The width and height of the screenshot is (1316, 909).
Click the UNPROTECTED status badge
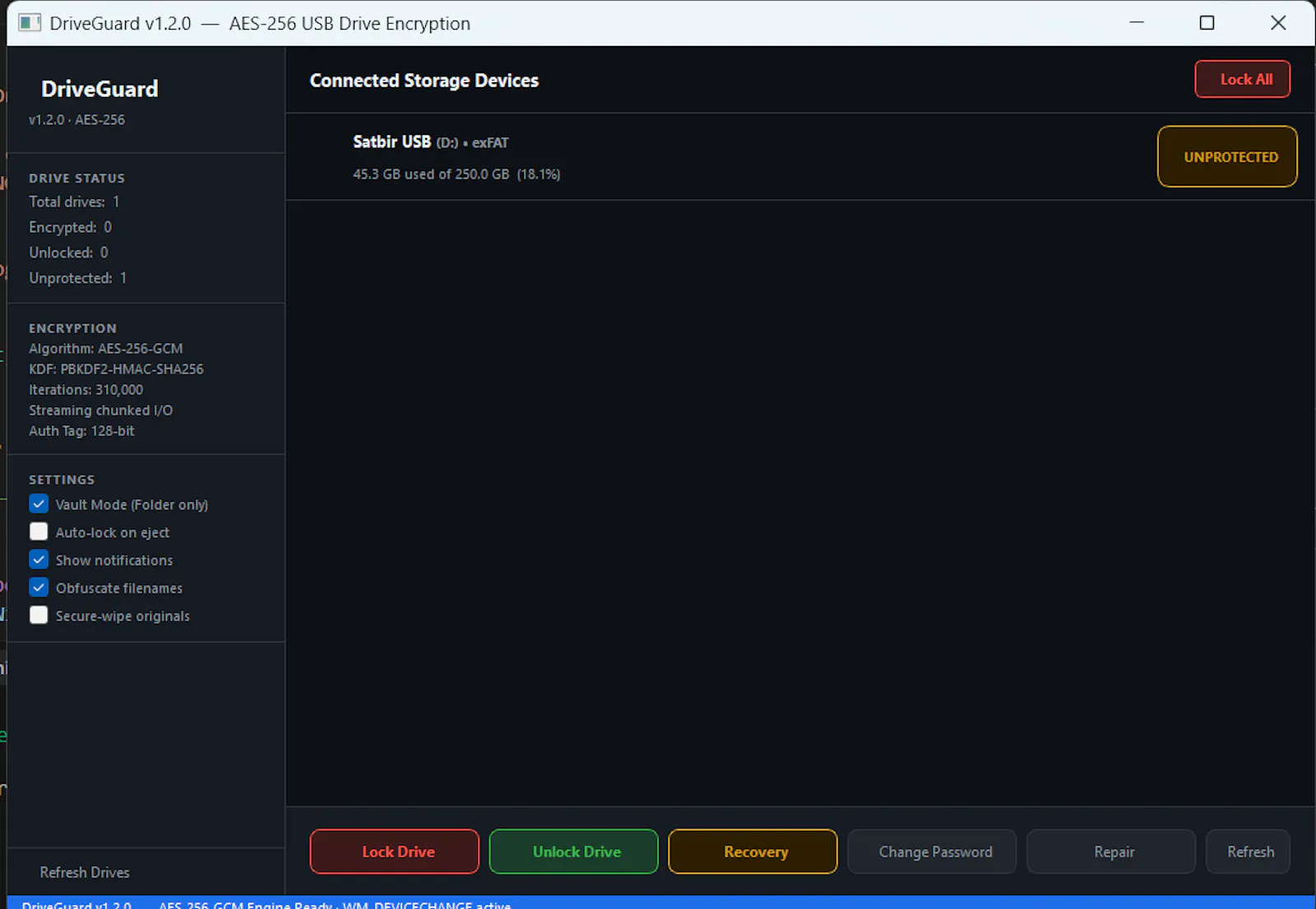tap(1227, 156)
